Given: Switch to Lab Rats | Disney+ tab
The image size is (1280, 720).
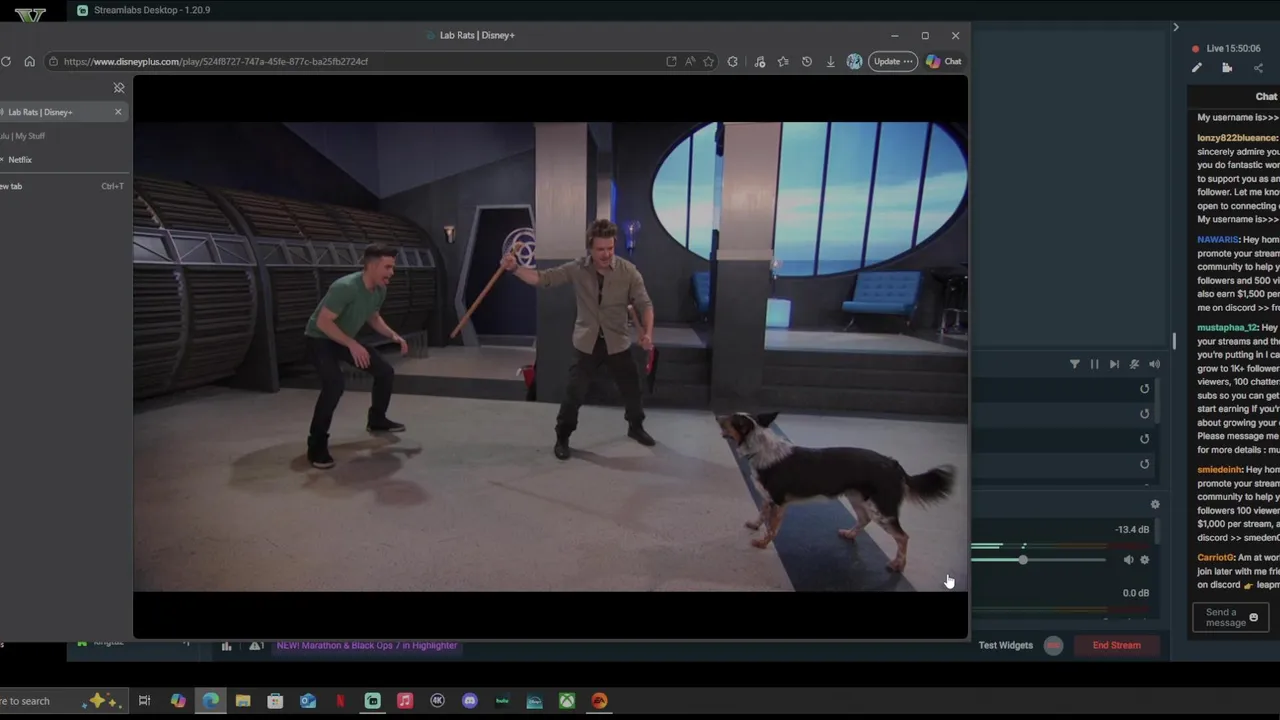Looking at the screenshot, I should pyautogui.click(x=62, y=112).
